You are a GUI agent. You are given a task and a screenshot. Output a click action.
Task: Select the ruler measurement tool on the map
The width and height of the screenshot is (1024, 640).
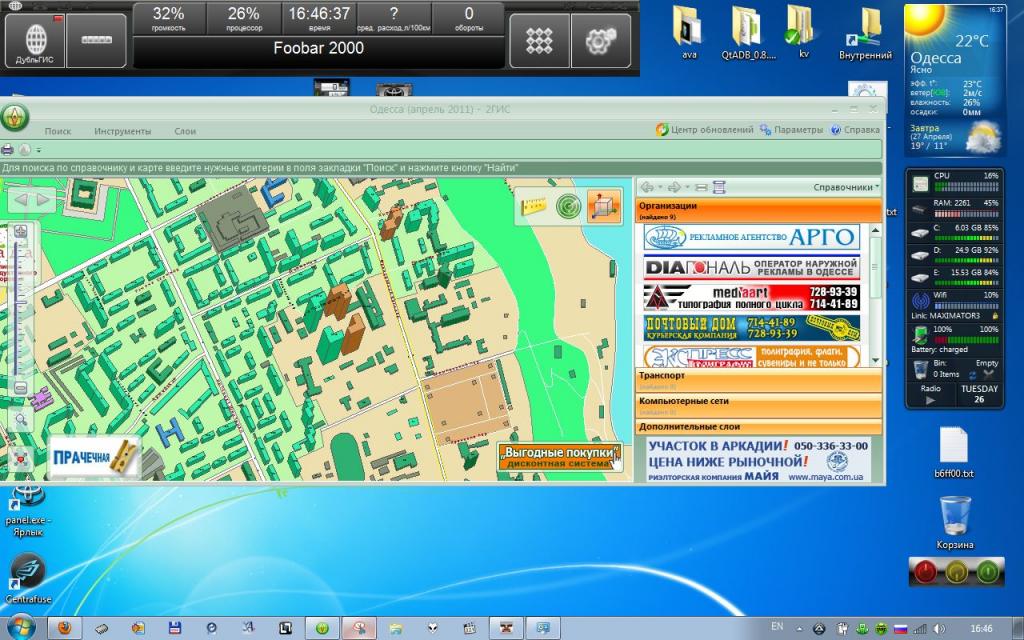536,205
